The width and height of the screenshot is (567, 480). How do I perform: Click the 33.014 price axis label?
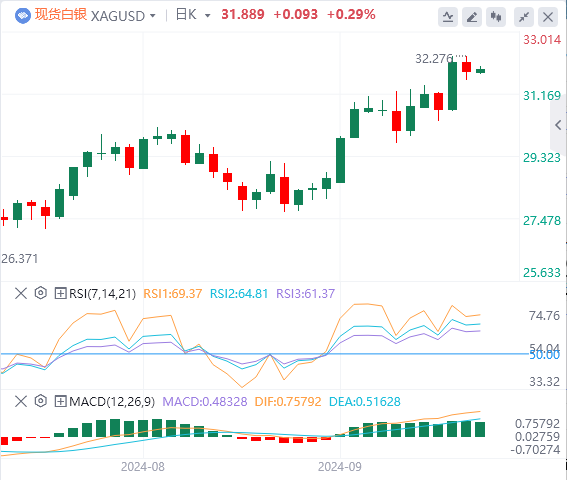542,39
